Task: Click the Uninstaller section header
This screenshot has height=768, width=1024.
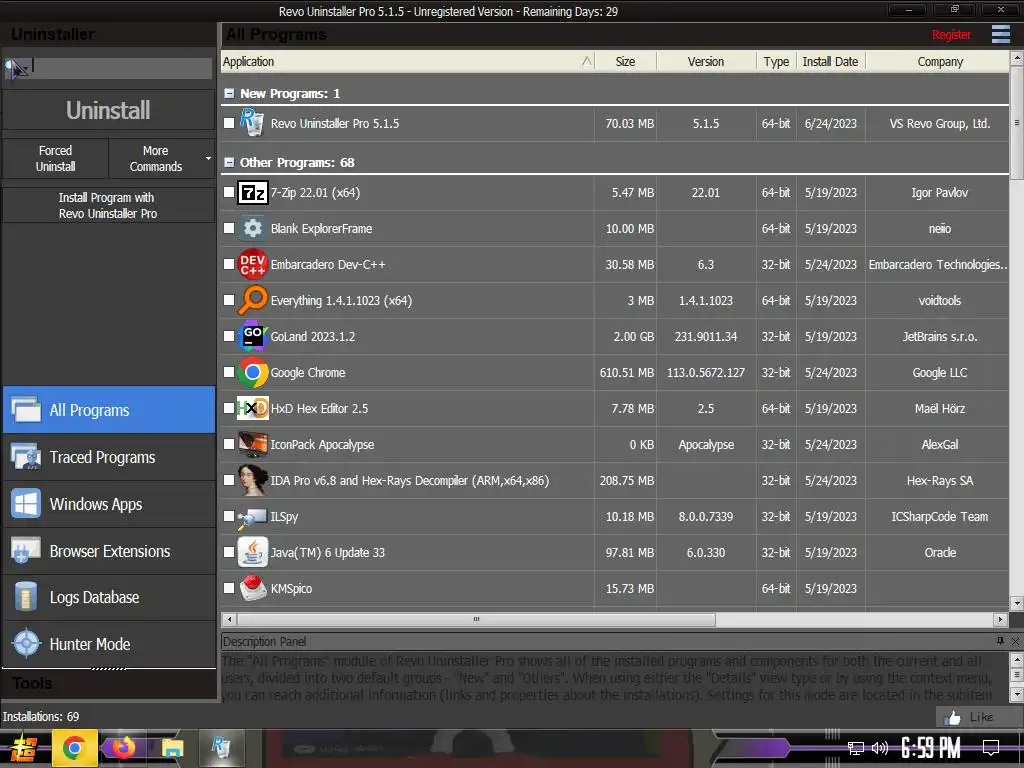Action: (x=109, y=34)
